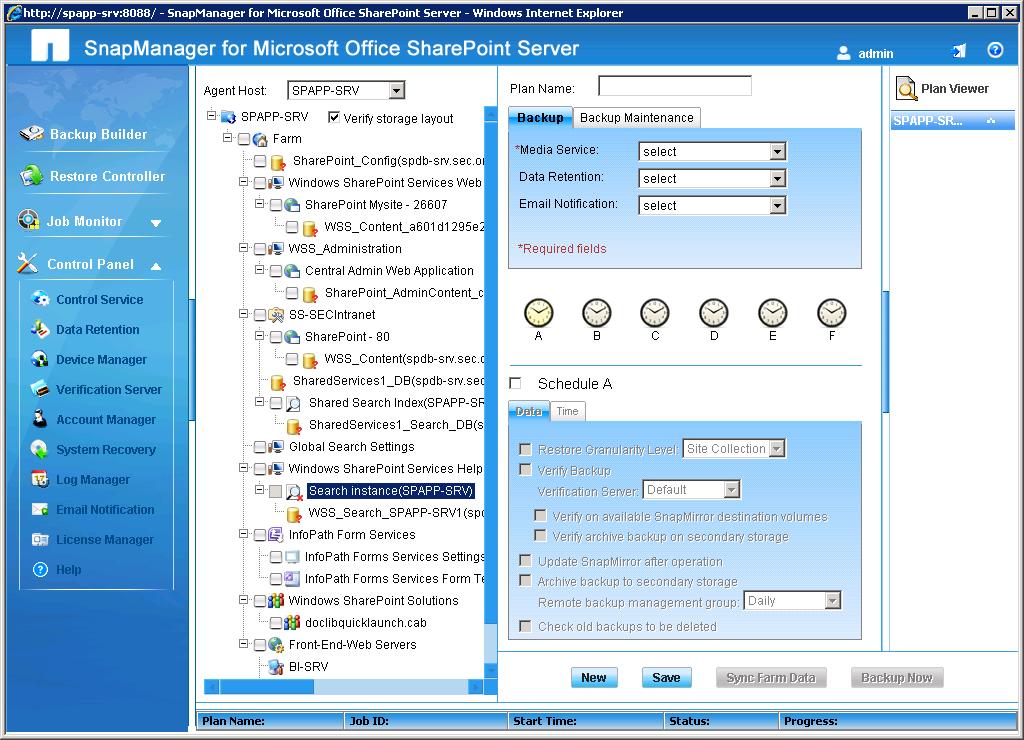Screen dimensions: 1024x740
Task: Open the Data Retention select dropdown
Action: point(777,178)
